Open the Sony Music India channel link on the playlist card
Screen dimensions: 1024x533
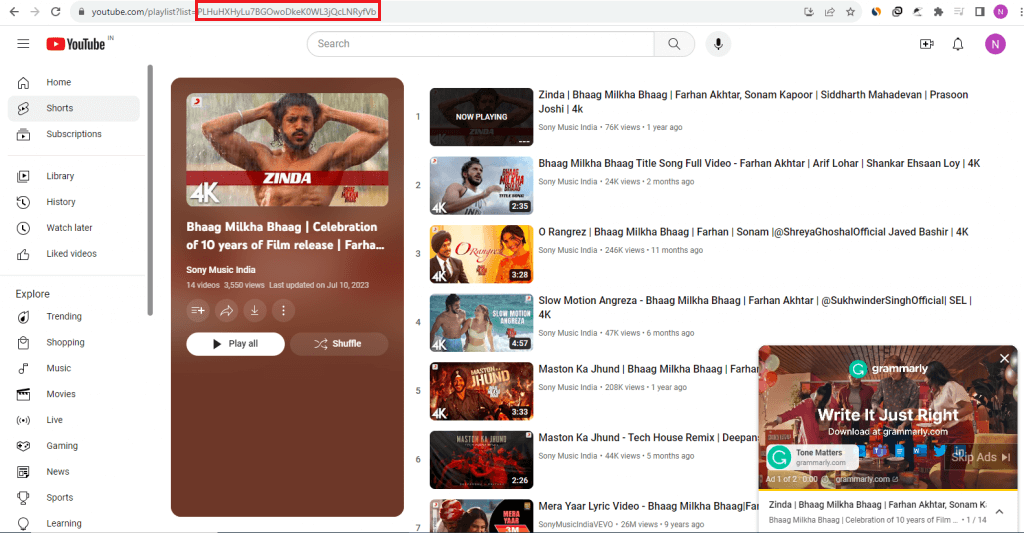point(221,270)
